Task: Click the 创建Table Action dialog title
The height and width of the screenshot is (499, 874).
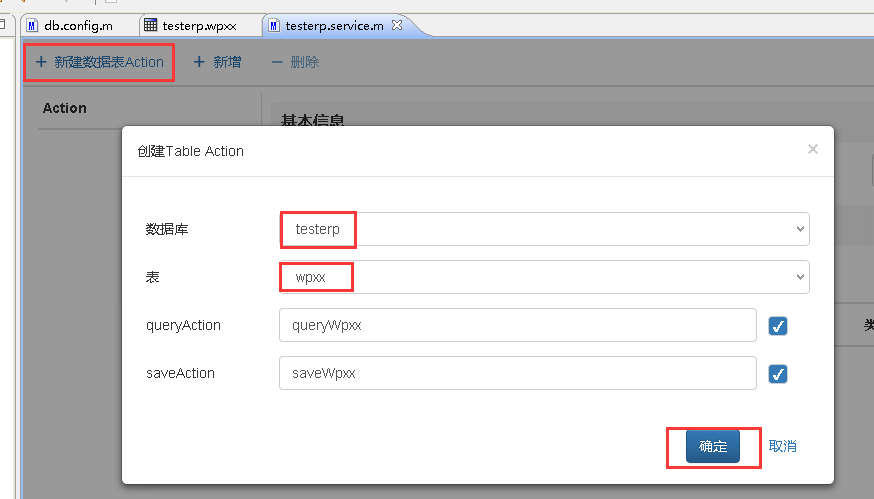Action: (x=191, y=151)
